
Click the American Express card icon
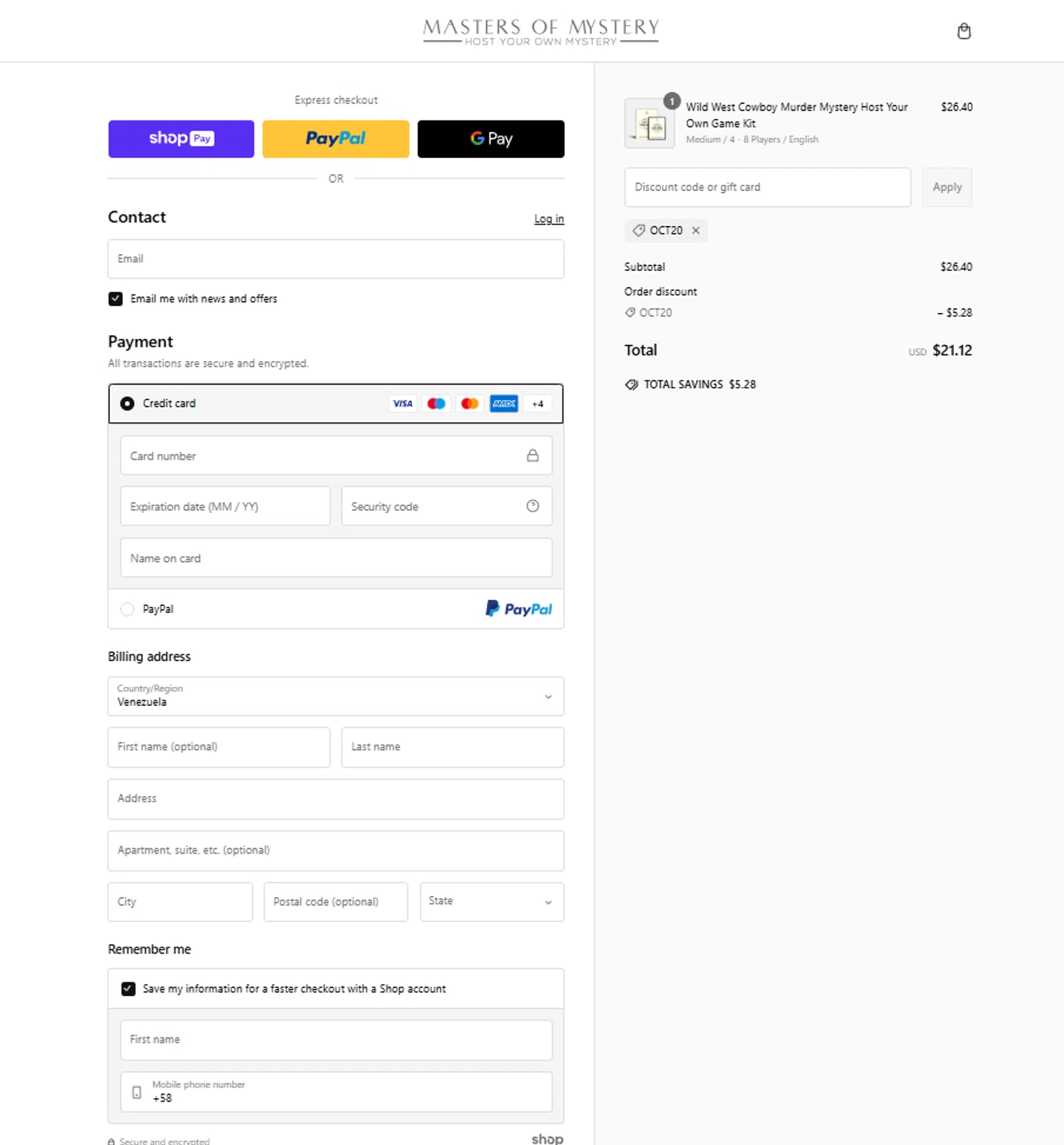pyautogui.click(x=504, y=404)
